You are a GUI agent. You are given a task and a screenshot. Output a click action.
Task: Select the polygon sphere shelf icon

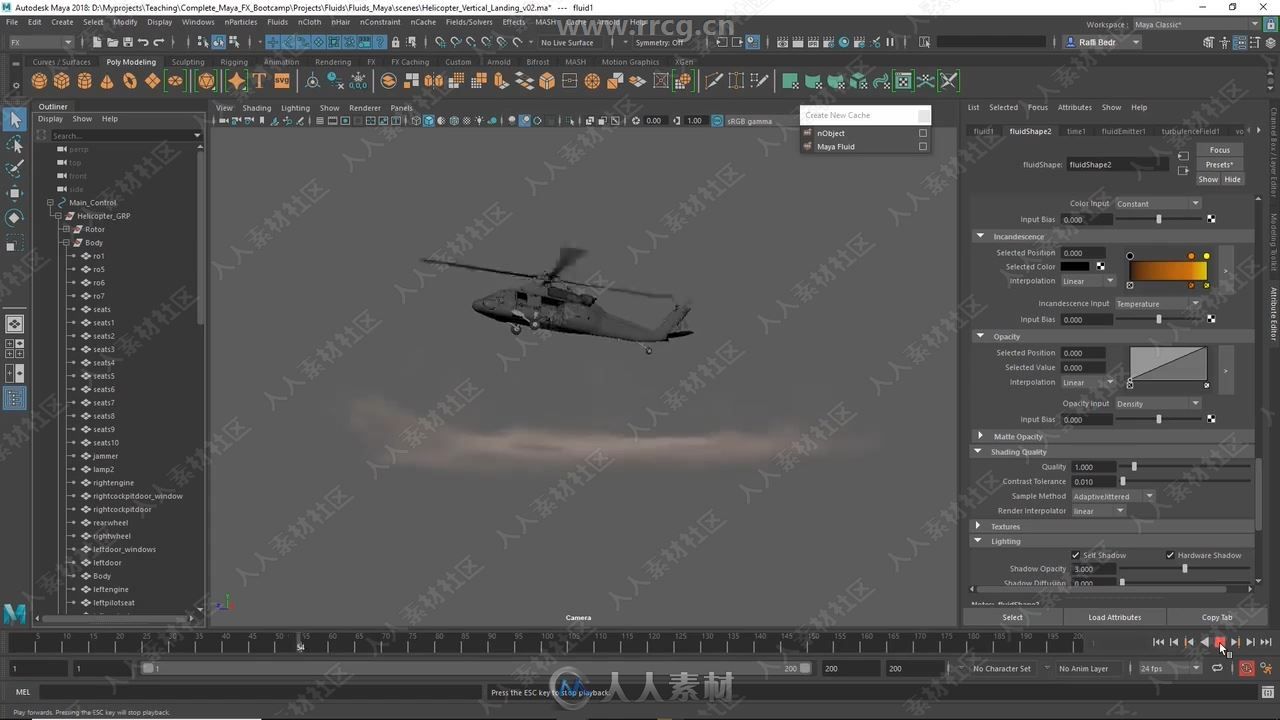coord(40,81)
